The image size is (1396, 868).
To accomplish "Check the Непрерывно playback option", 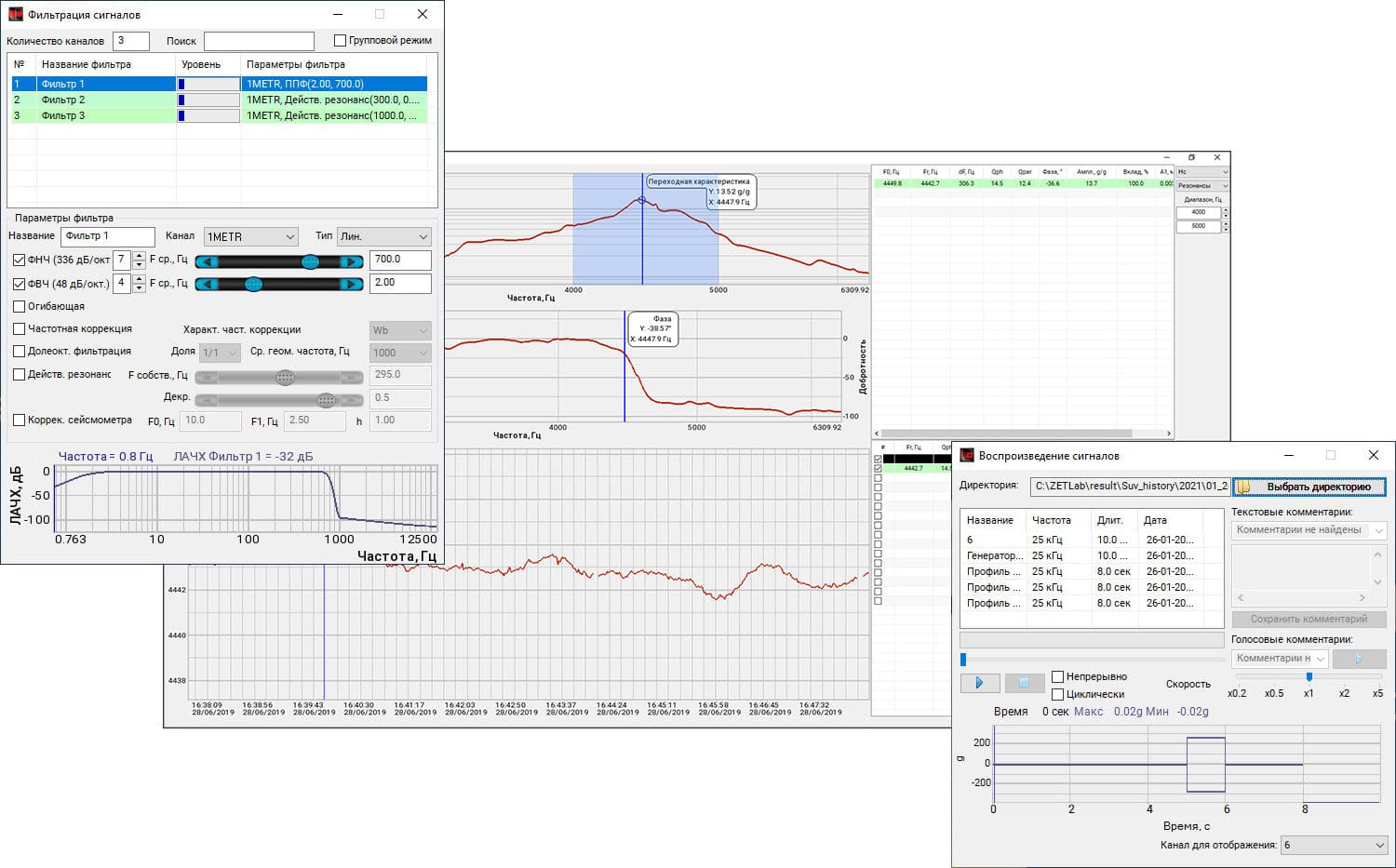I will pyautogui.click(x=1057, y=676).
